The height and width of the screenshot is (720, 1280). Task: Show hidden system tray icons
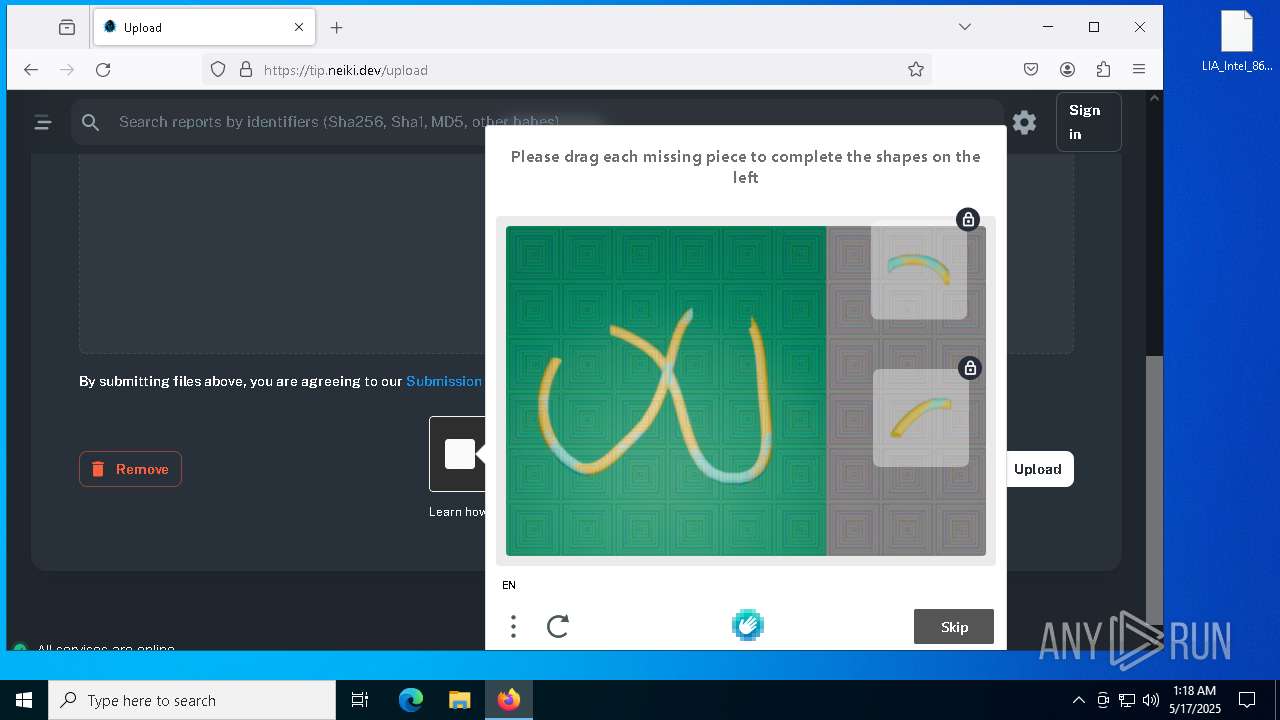(1078, 700)
